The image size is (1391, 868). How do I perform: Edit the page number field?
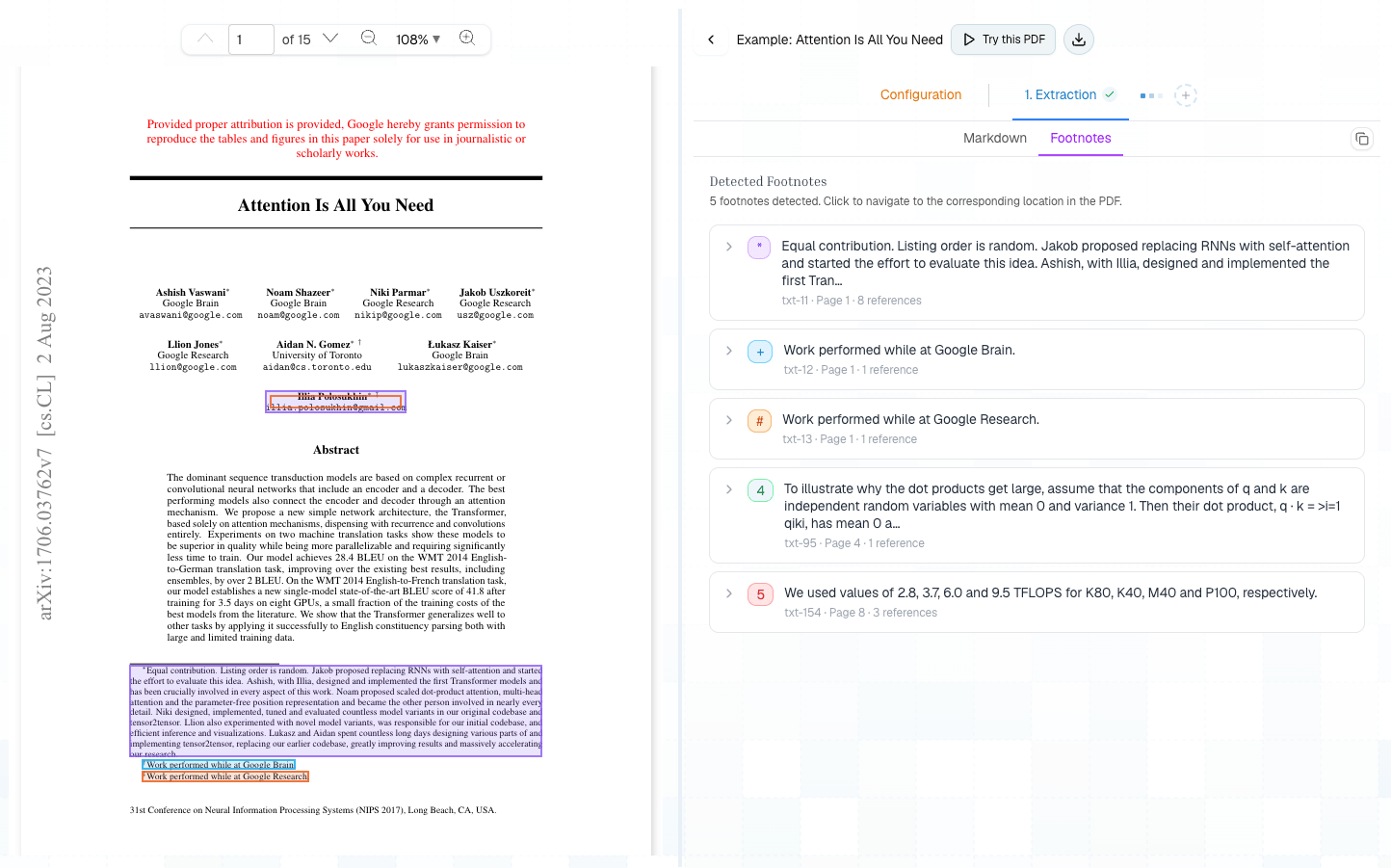pyautogui.click(x=251, y=39)
